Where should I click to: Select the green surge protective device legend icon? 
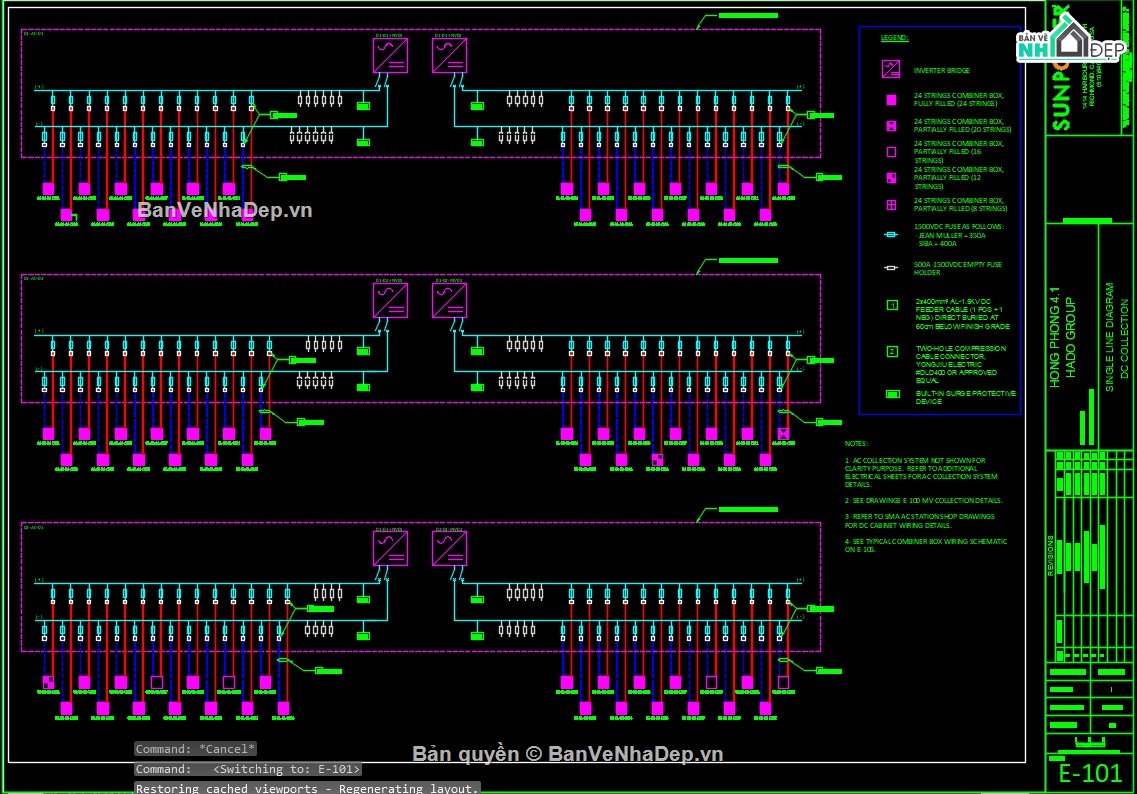click(891, 394)
